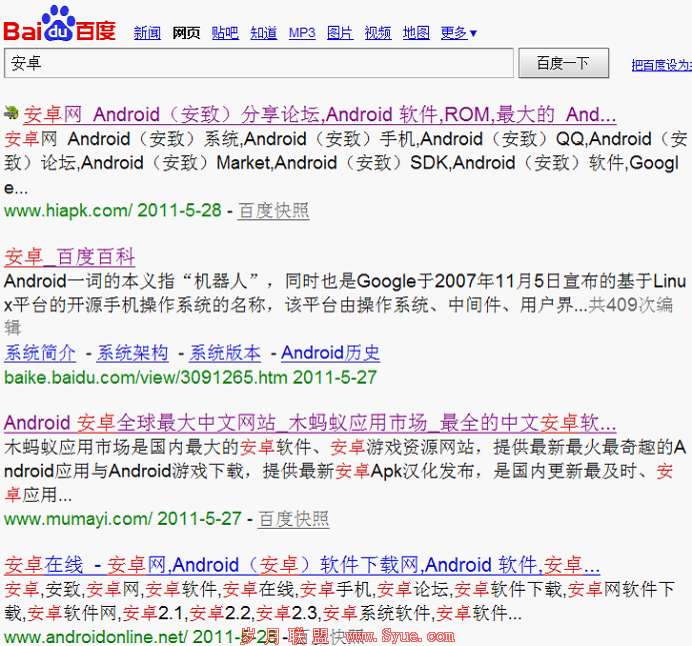This screenshot has width=692, height=646.
Task: Open 百度快照 for www.hiapk.com result
Action: point(274,210)
